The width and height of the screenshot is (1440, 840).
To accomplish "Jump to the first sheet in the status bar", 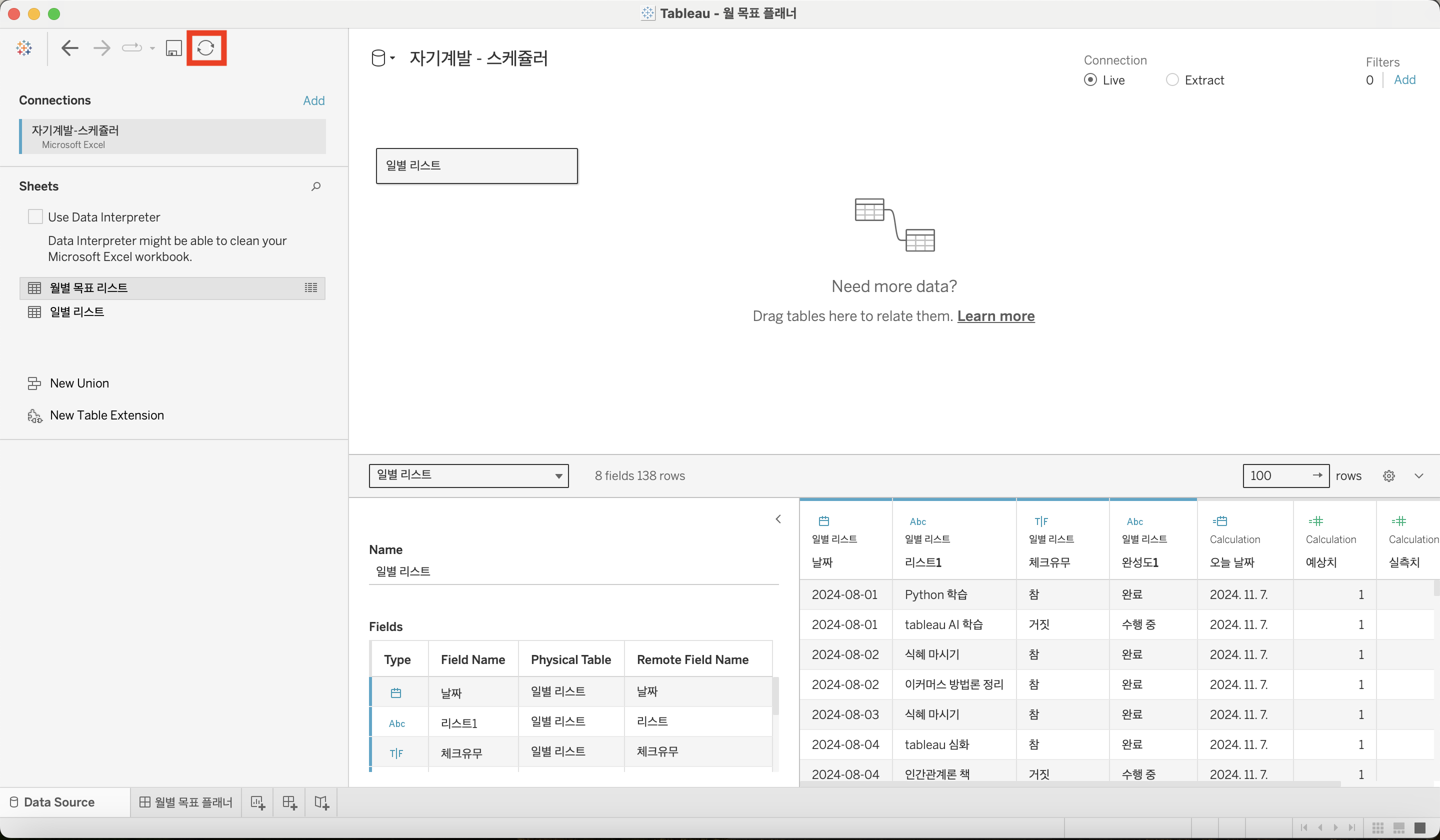I will 1303,828.
